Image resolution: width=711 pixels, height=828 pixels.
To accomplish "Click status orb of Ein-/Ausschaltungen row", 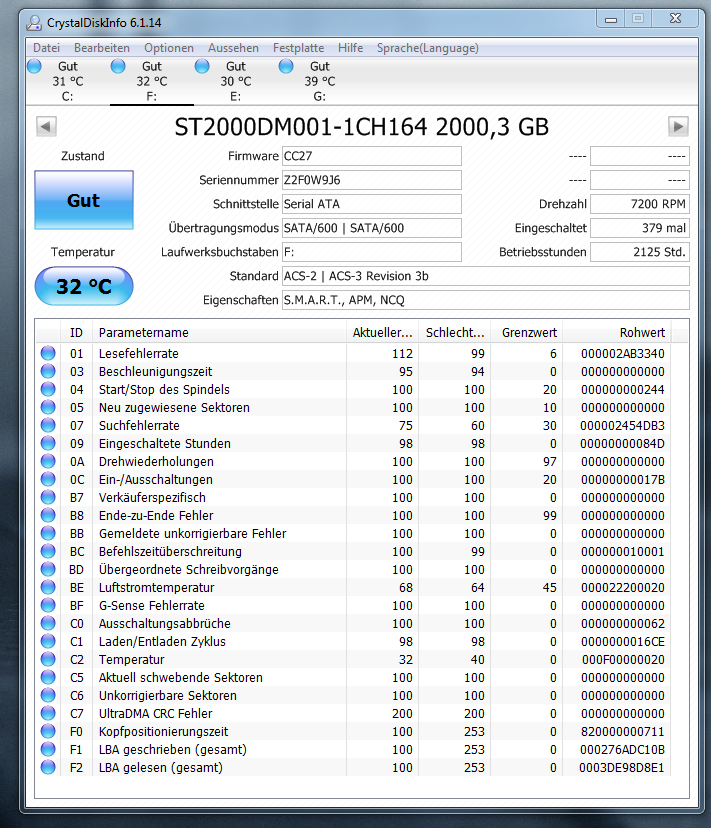I will tap(48, 479).
